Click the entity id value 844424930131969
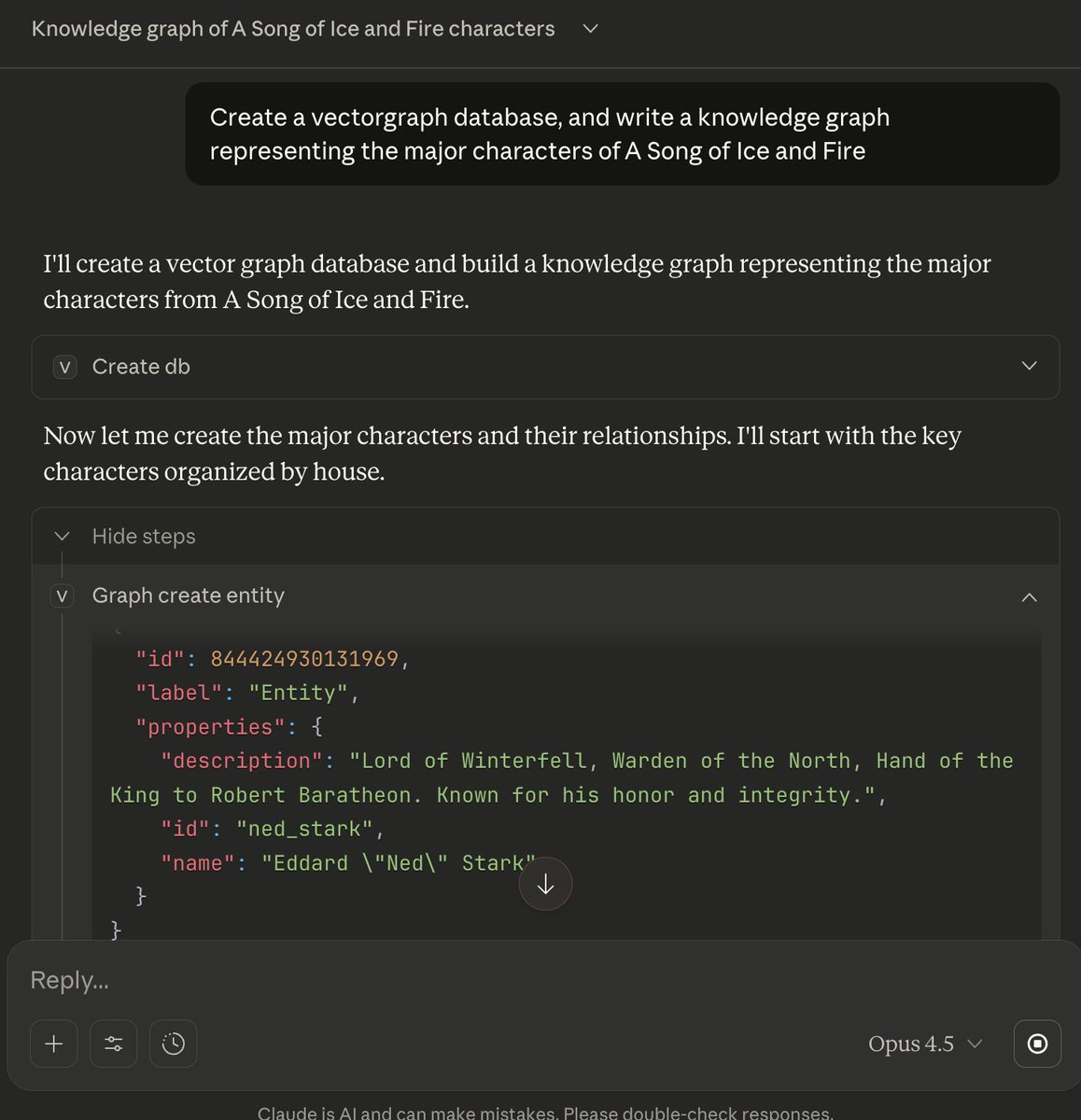 pyautogui.click(x=304, y=659)
